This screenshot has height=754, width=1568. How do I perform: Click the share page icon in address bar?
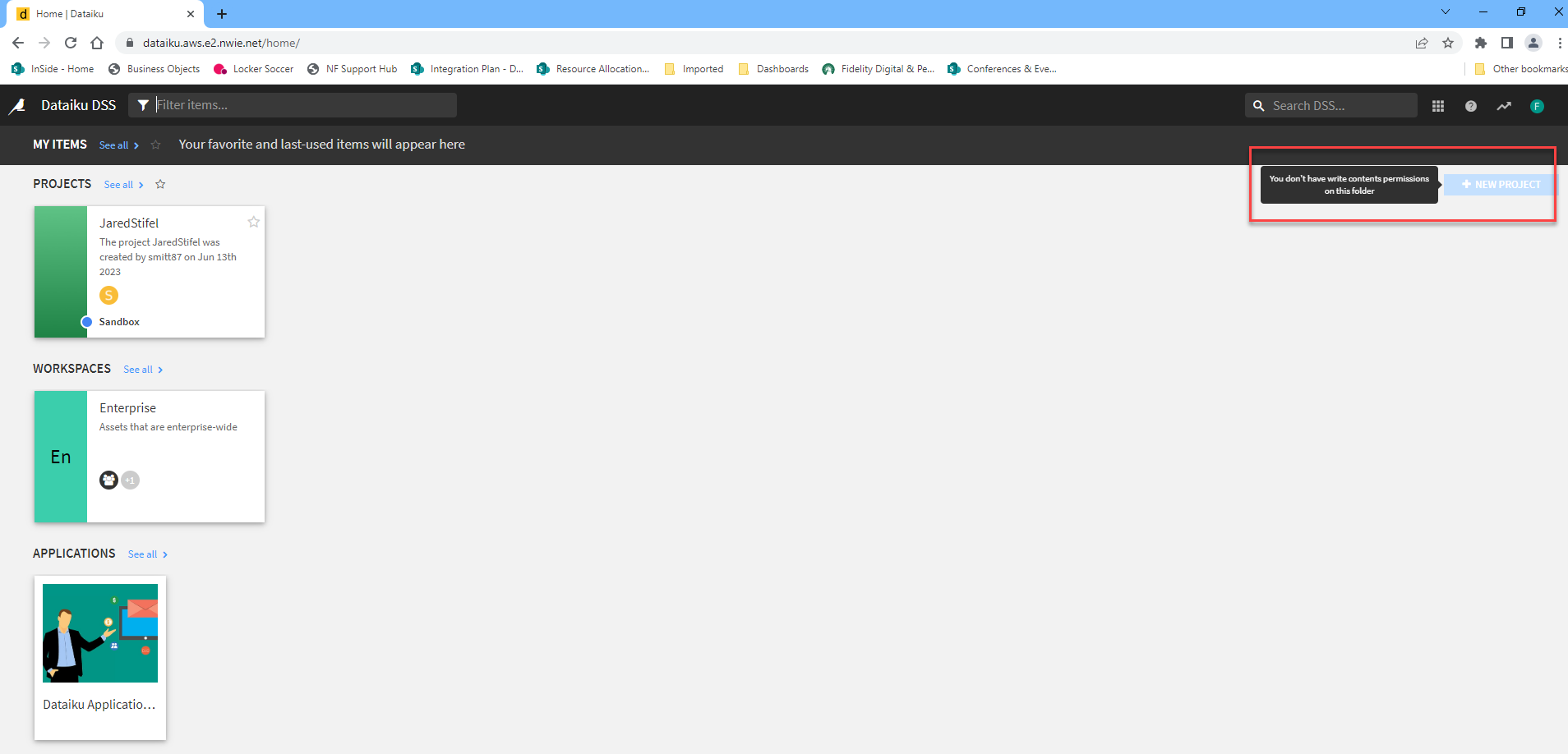(1422, 43)
